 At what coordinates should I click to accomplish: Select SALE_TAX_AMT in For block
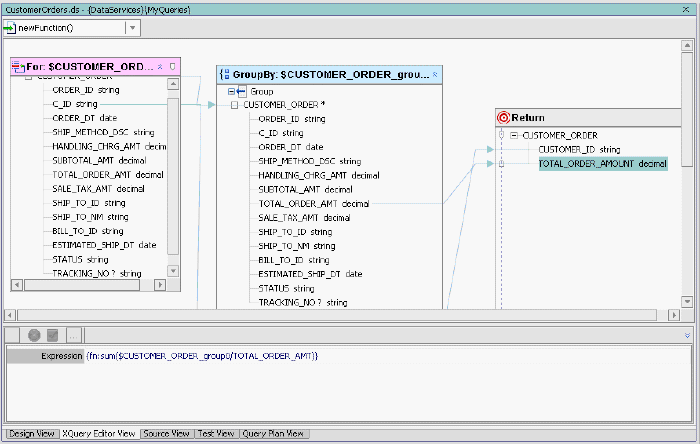tap(98, 189)
